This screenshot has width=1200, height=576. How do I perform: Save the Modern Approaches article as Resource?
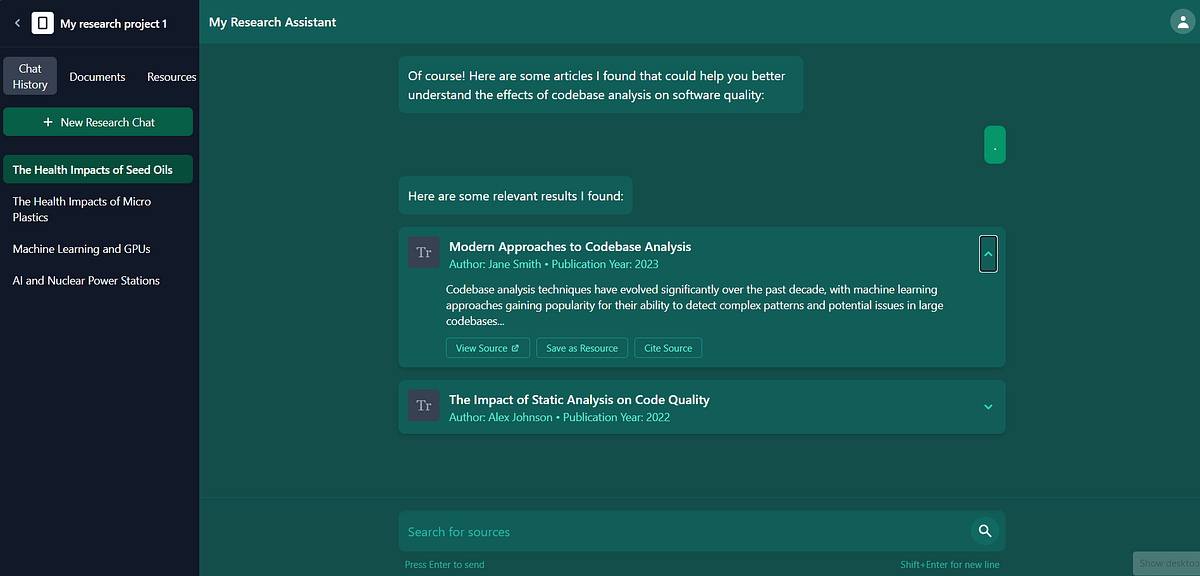pyautogui.click(x=581, y=347)
